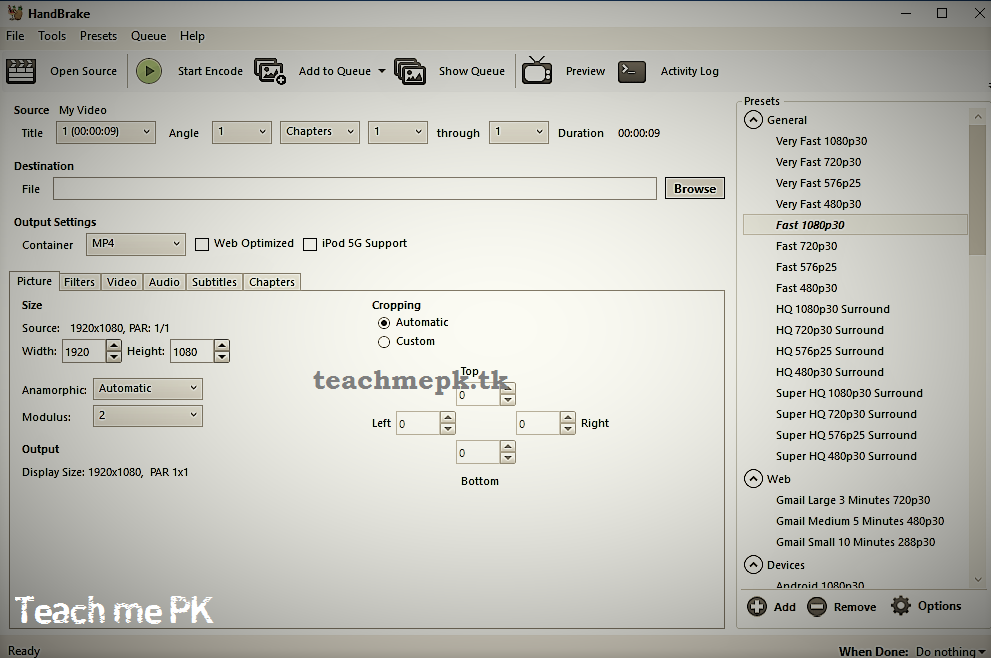Open the Queue menu

tap(149, 36)
